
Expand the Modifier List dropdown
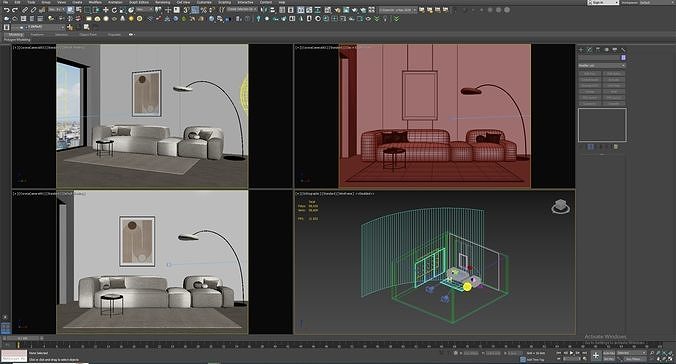coord(602,66)
